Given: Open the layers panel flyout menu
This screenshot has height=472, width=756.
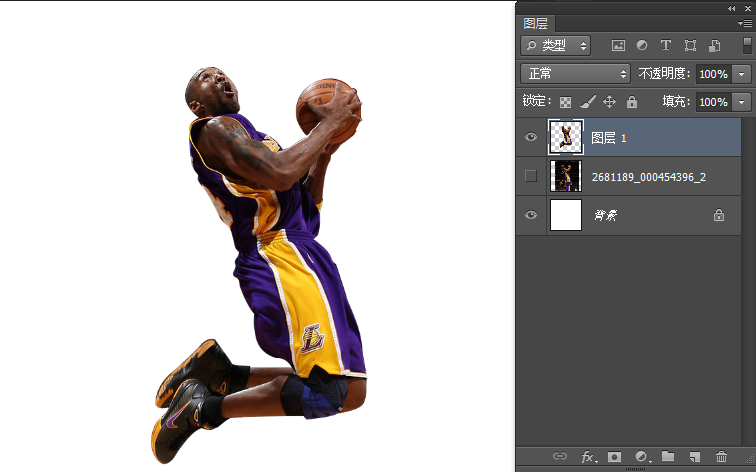Looking at the screenshot, I should point(744,23).
